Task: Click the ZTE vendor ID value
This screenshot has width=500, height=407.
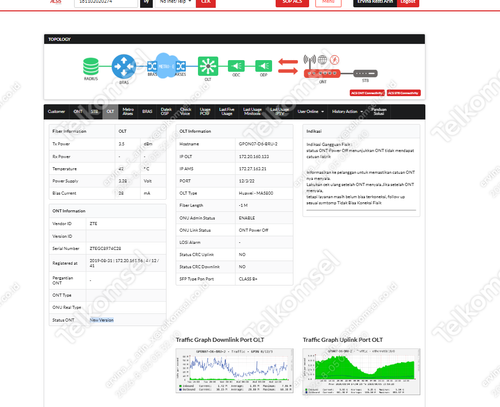Action: tap(93, 224)
